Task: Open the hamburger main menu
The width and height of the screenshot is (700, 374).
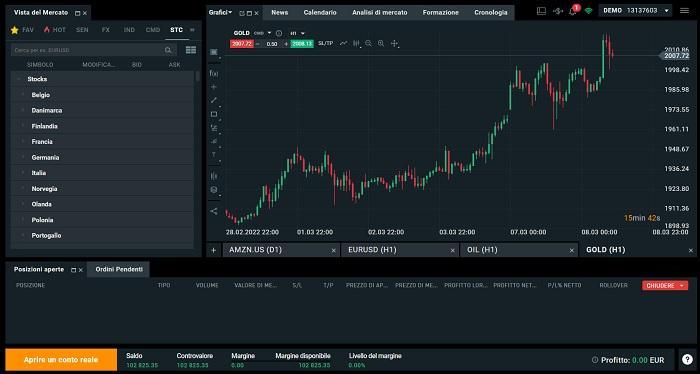Action: coord(684,11)
